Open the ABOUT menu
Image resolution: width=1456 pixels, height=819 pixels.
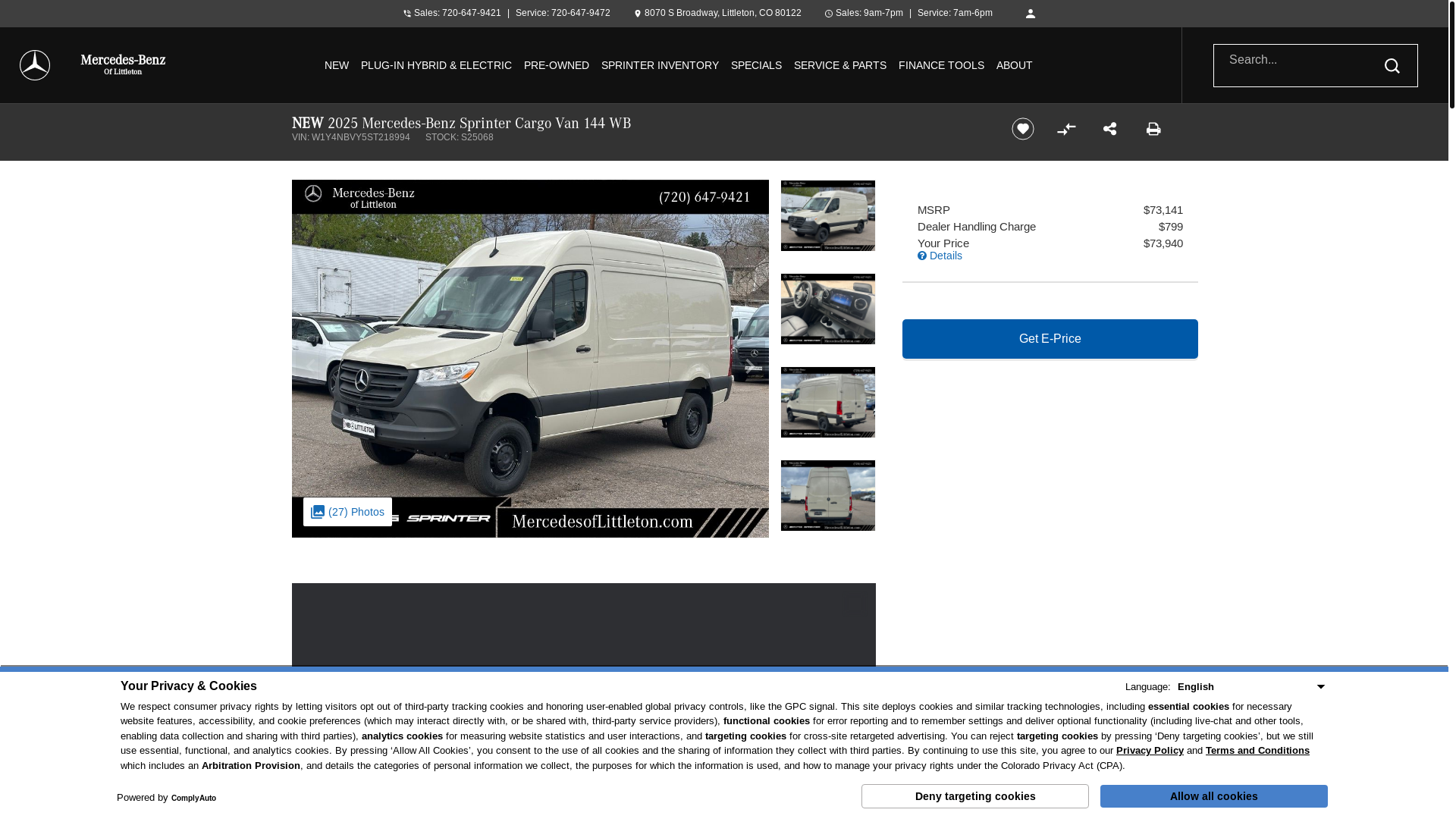pyautogui.click(x=1014, y=65)
